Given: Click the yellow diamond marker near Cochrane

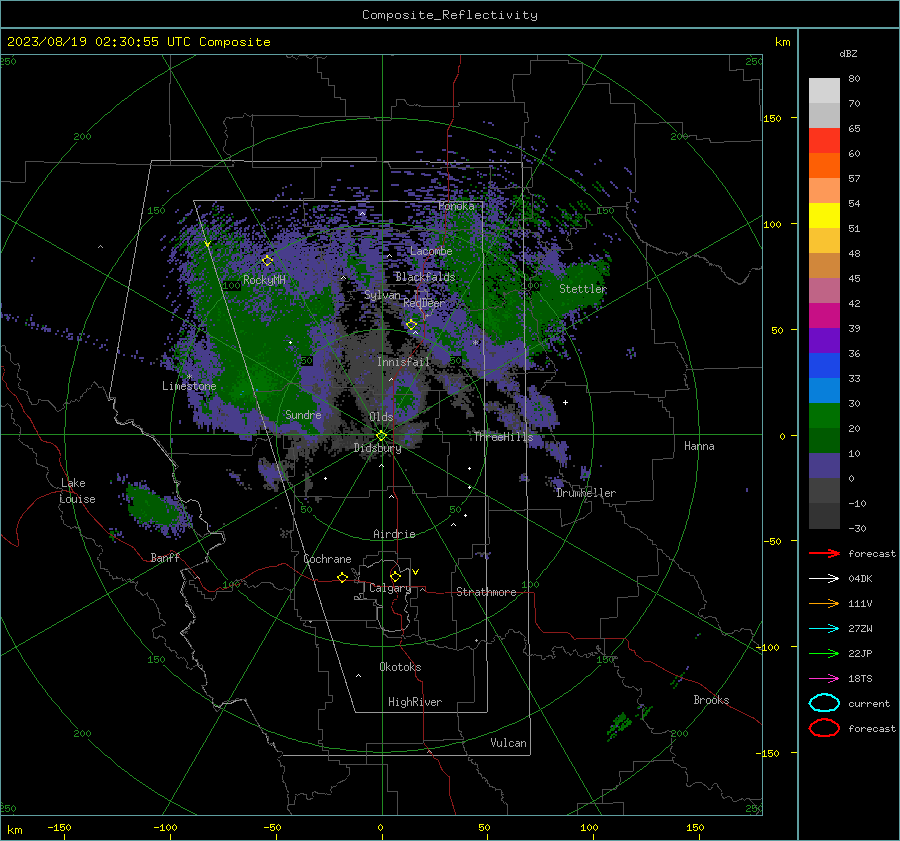Looking at the screenshot, I should [x=342, y=577].
